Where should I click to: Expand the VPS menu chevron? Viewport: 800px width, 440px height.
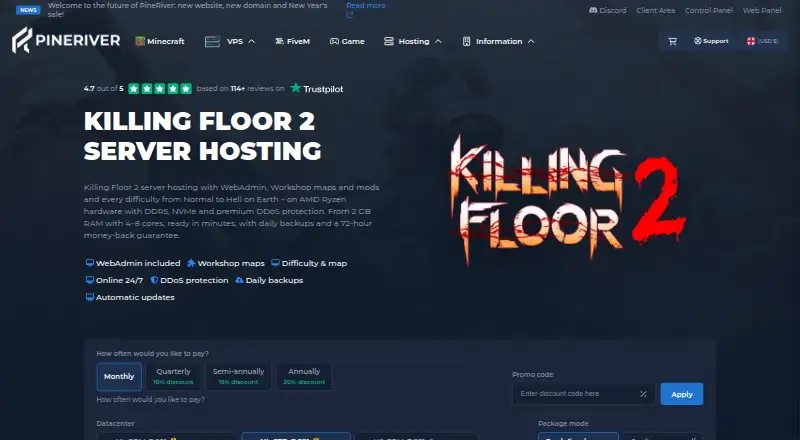(252, 41)
